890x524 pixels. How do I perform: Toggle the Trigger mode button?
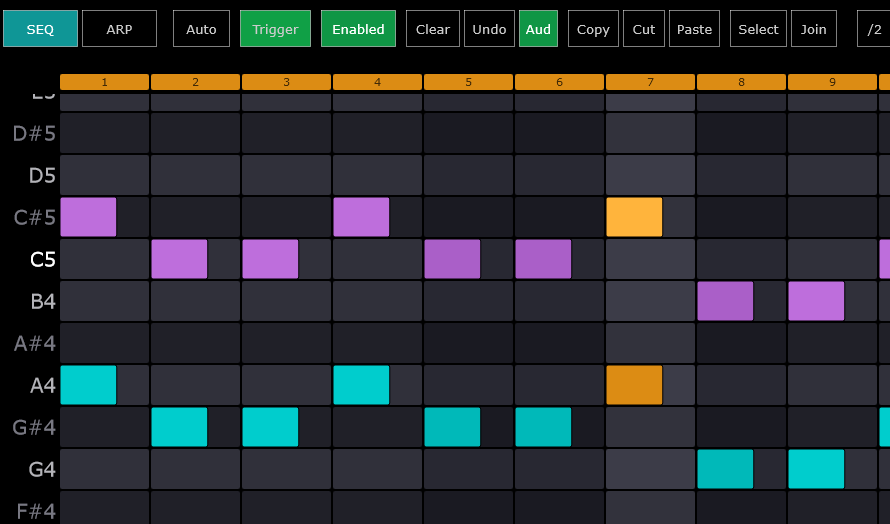coord(275,29)
